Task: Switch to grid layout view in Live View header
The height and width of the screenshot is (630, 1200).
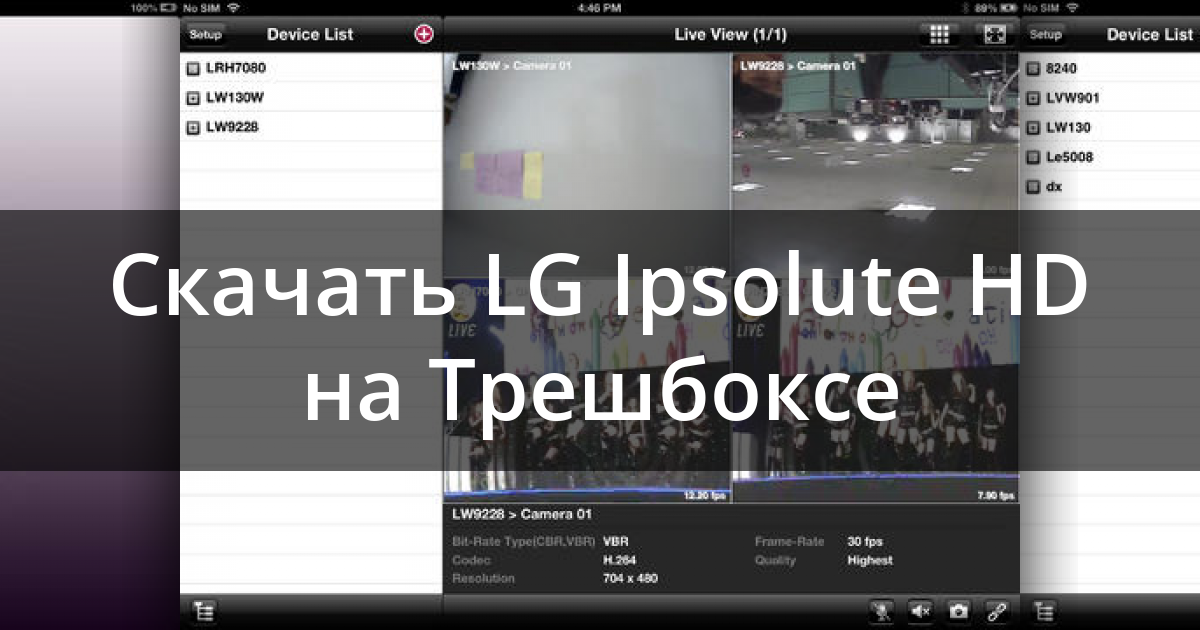Action: point(939,34)
